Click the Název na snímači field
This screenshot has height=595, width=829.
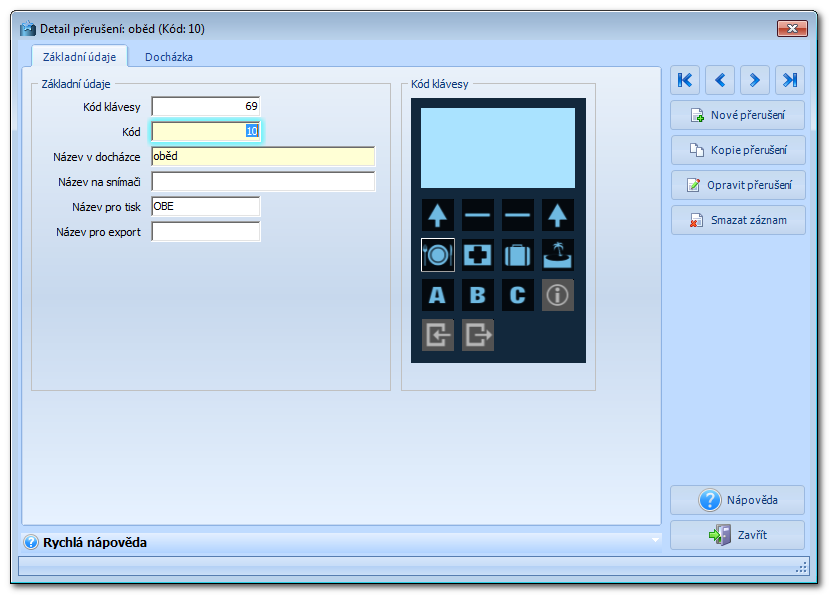[x=263, y=181]
